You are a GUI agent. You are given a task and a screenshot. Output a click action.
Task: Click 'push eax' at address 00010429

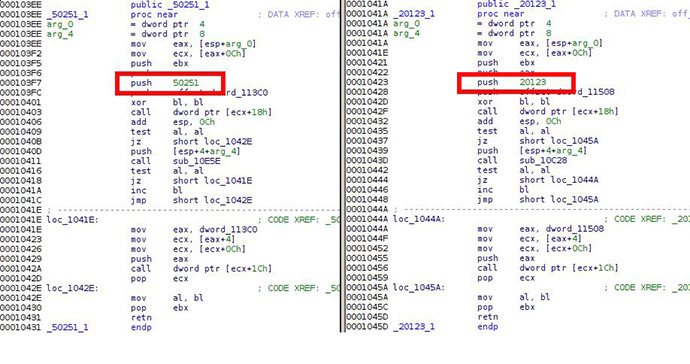(159, 259)
